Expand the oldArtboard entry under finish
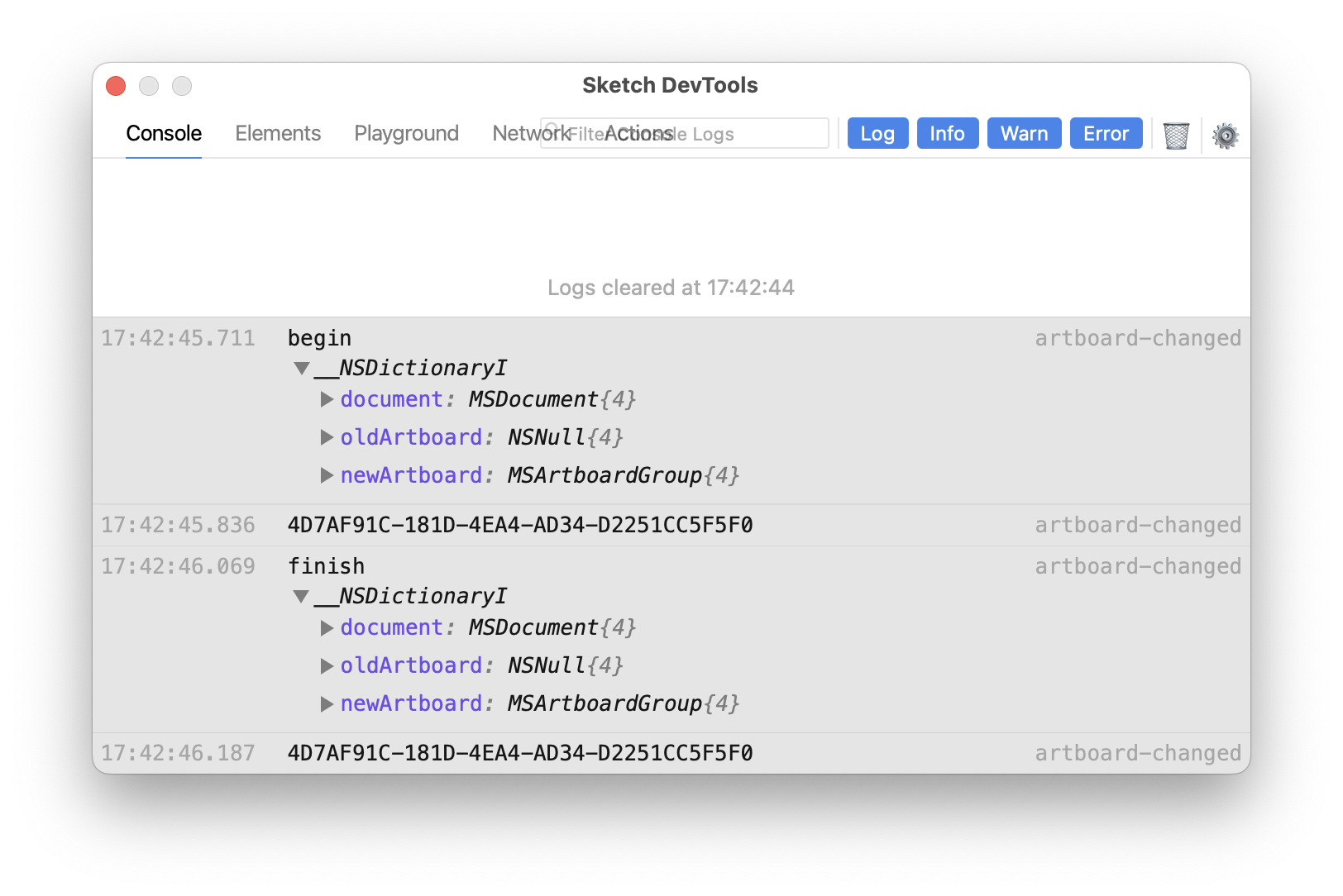 [x=327, y=665]
